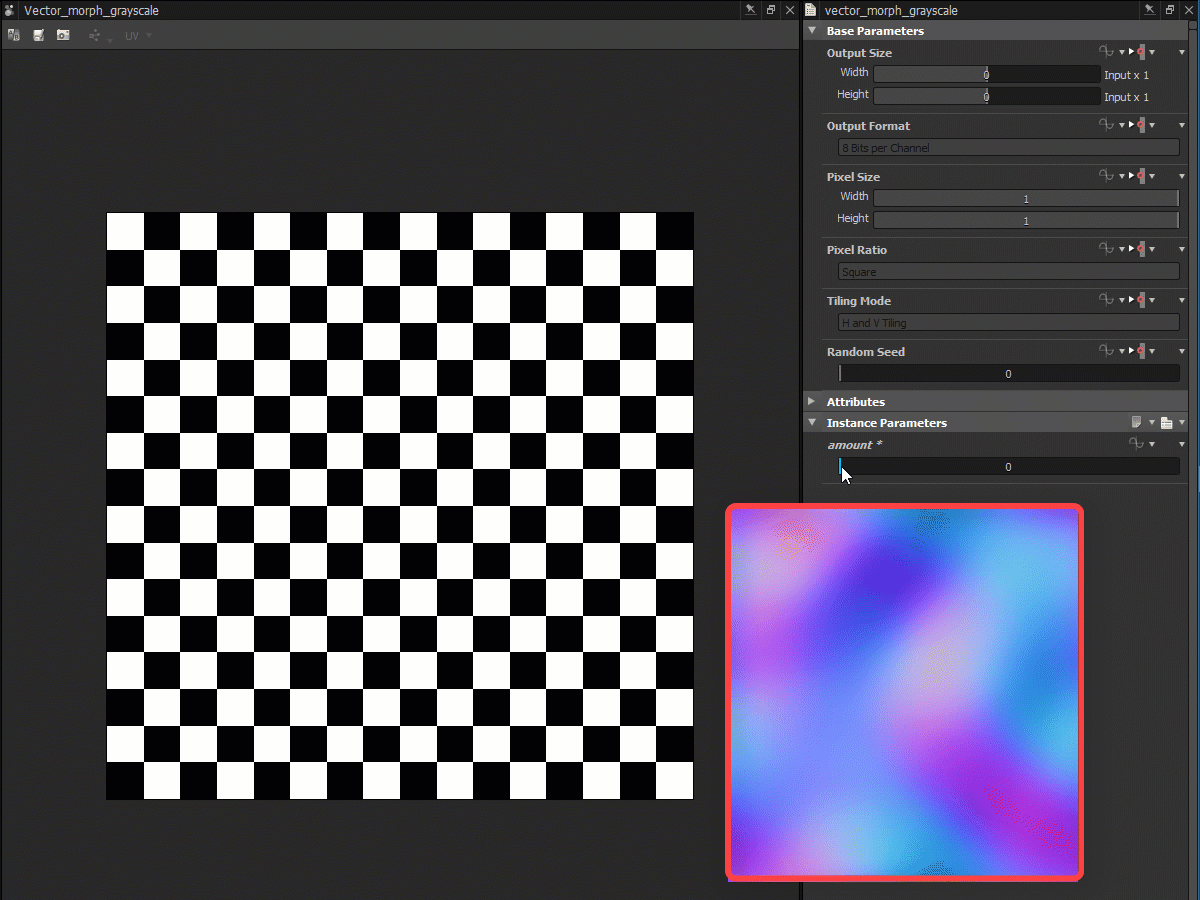Open the rightmost Random Seed options arrow
The width and height of the screenshot is (1200, 900).
coord(1182,351)
